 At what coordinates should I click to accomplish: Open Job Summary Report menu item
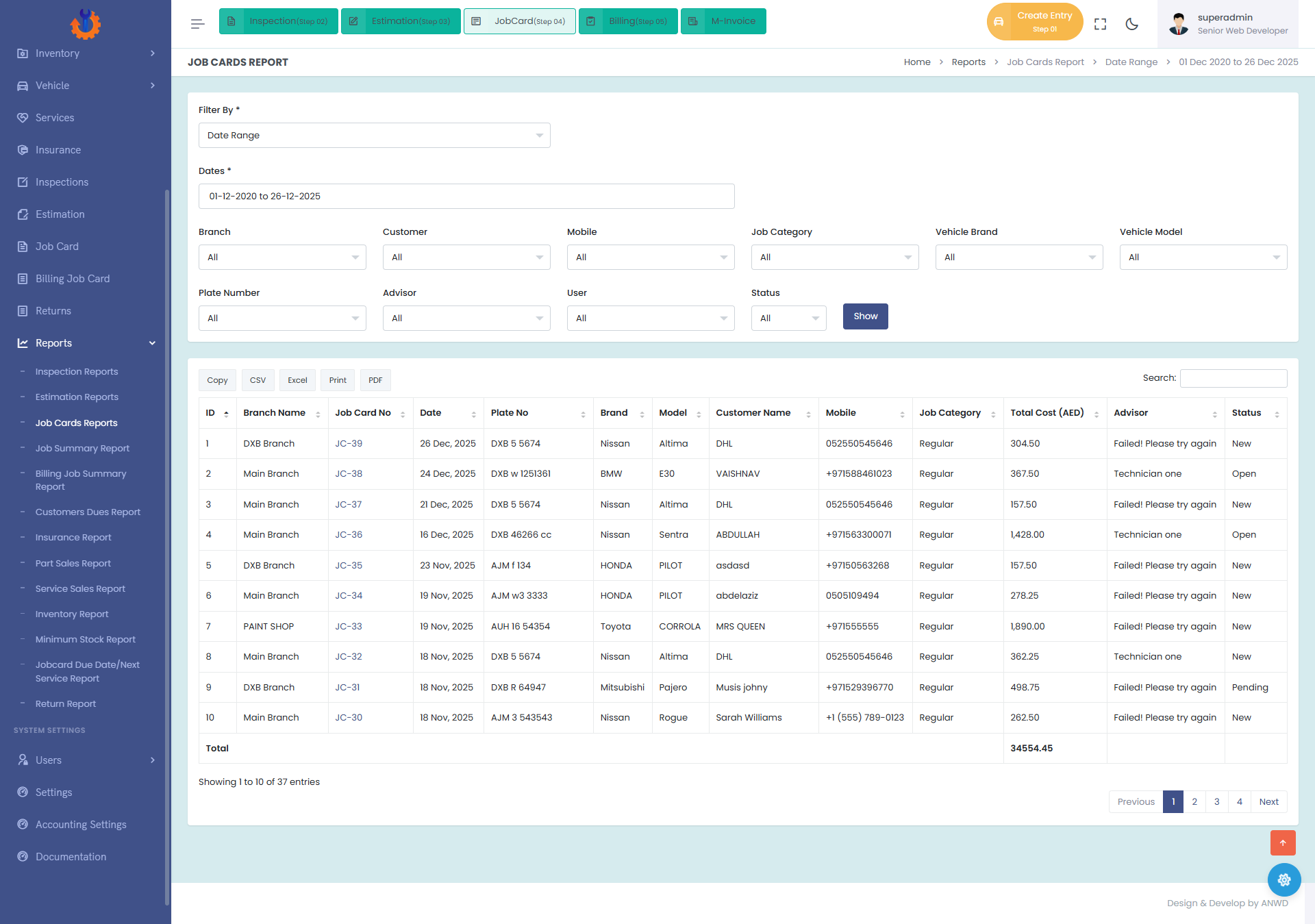(82, 449)
